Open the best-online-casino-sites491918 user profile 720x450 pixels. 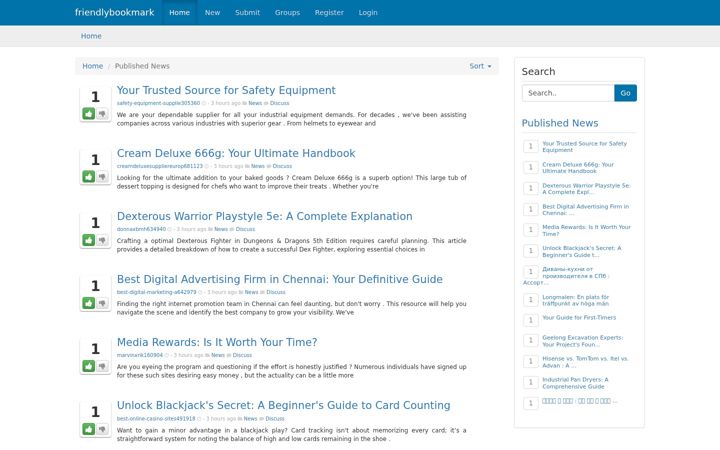(156, 419)
